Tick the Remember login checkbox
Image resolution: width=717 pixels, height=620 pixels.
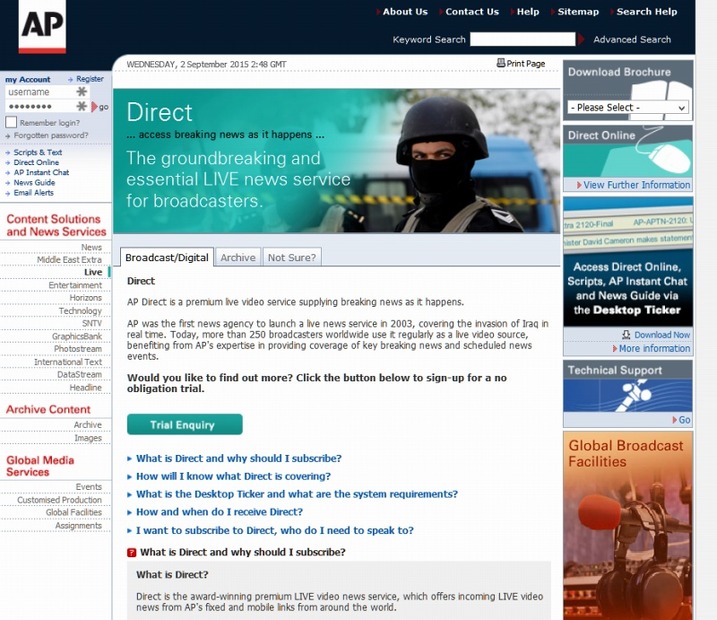coord(11,122)
